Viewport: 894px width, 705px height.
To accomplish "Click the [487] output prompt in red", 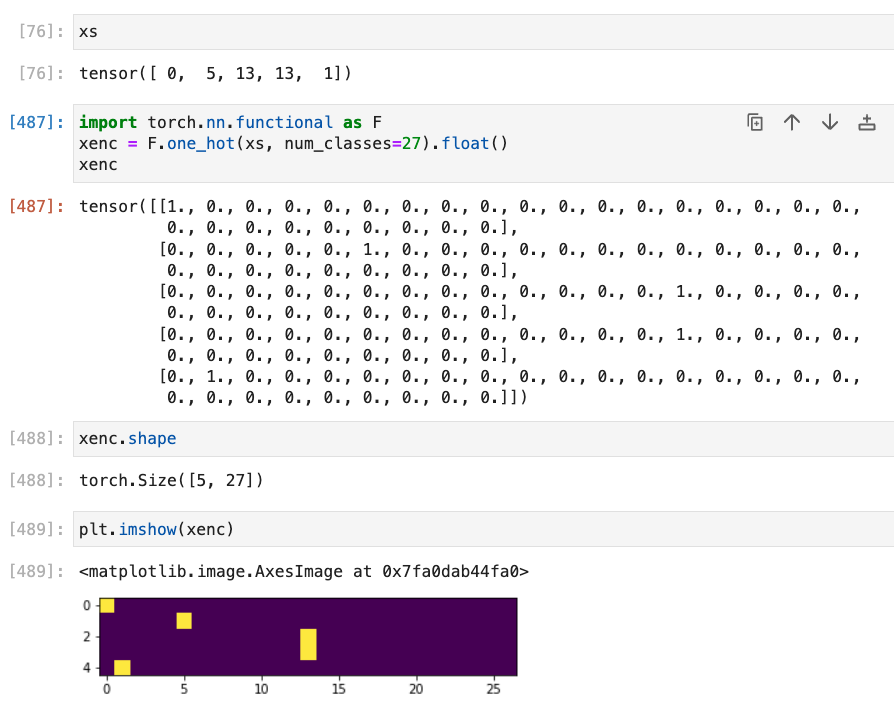I will [36, 206].
